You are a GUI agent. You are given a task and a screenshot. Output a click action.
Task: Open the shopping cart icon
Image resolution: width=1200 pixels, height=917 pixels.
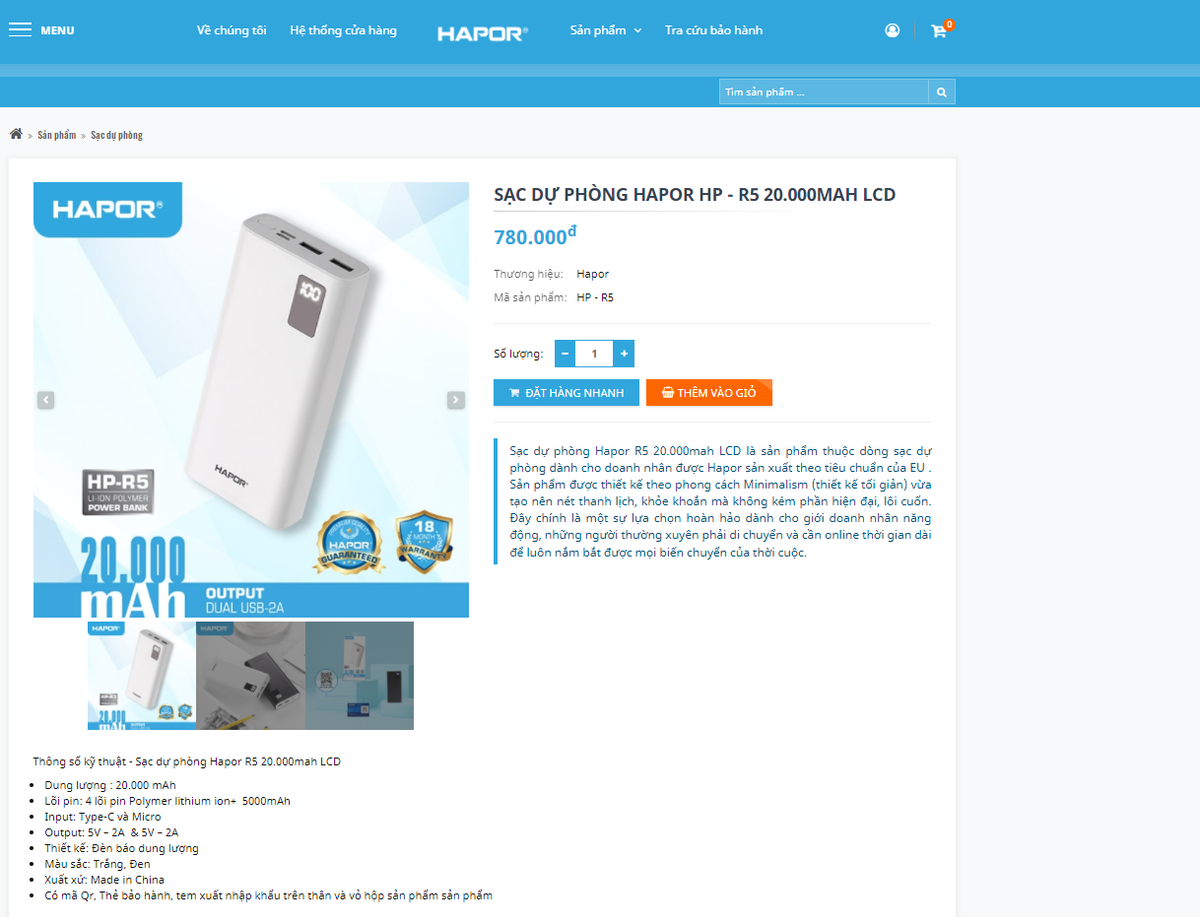pyautogui.click(x=939, y=31)
